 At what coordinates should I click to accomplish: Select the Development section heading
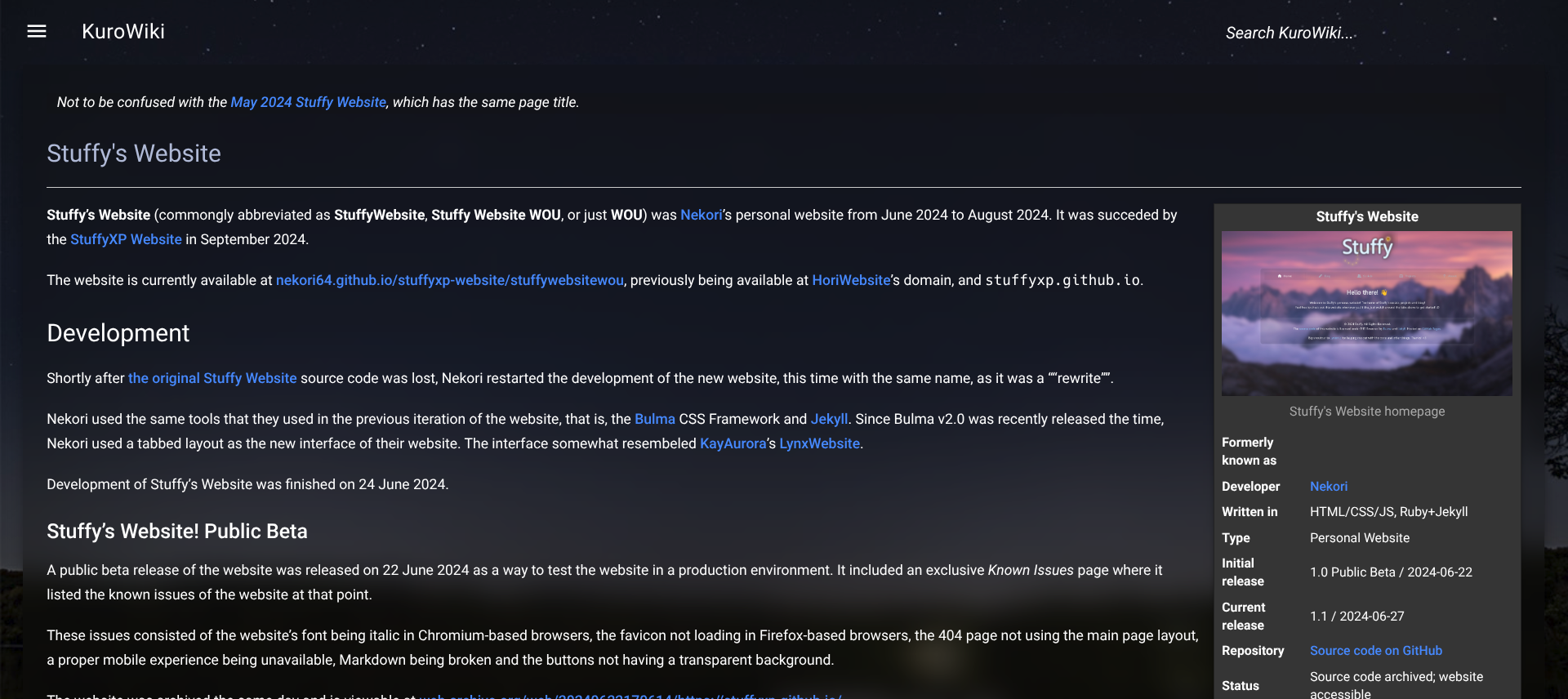(118, 333)
